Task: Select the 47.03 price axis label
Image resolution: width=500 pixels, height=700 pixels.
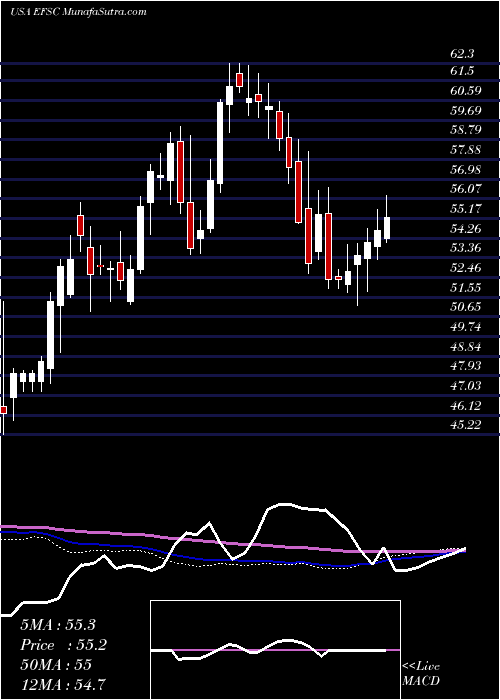Action: (x=466, y=385)
